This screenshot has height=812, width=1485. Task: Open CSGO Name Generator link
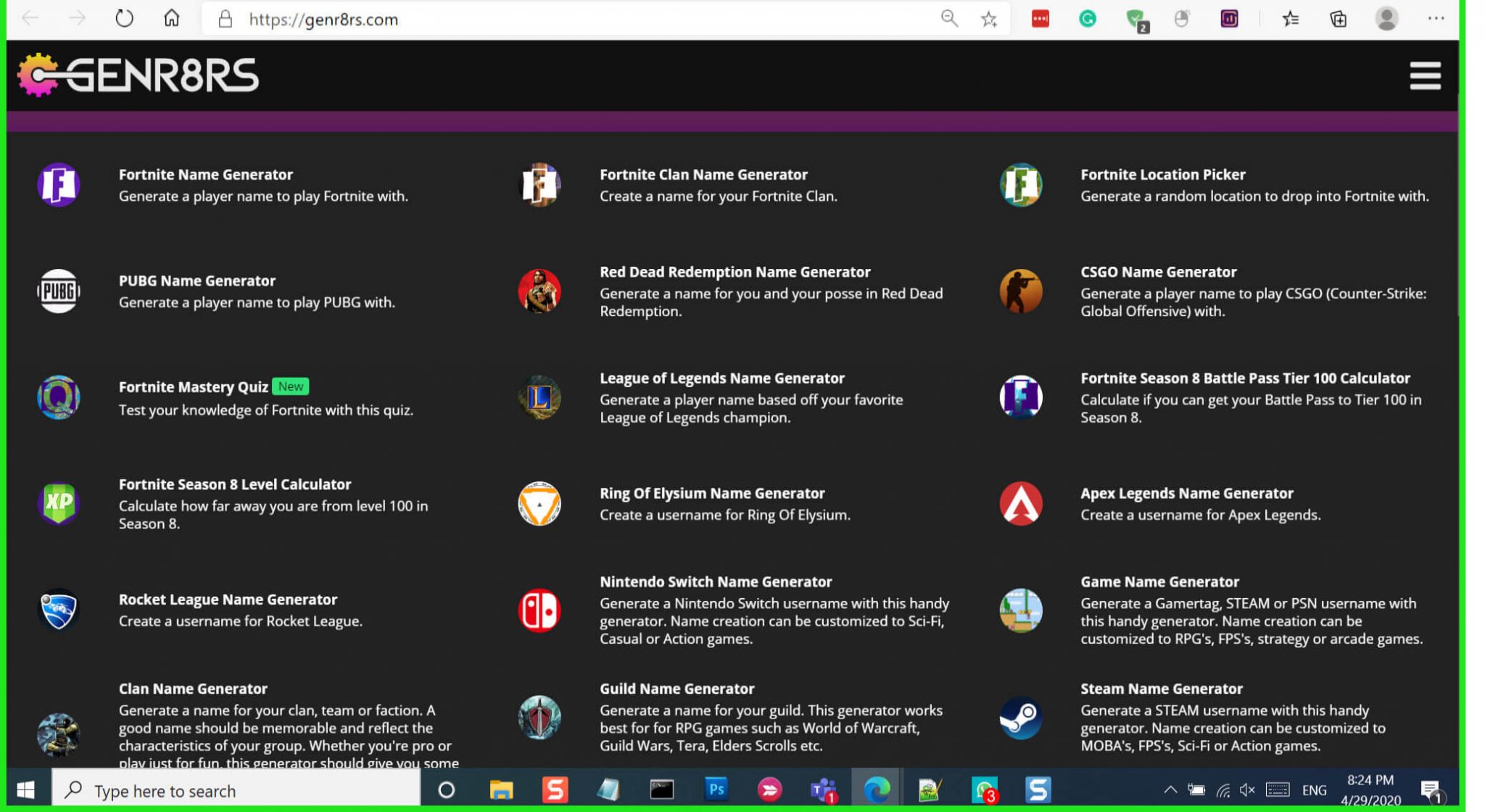[1158, 272]
